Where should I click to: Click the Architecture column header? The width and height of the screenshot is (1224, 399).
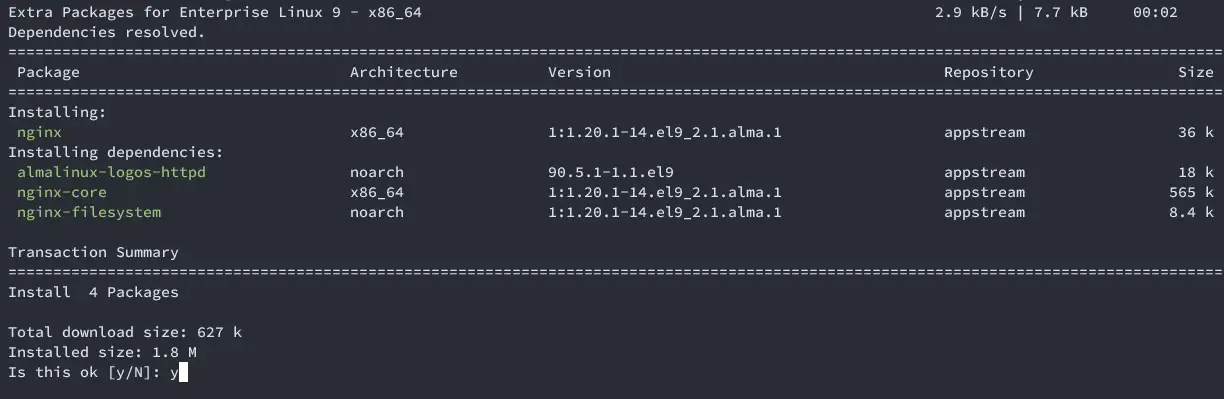click(404, 72)
